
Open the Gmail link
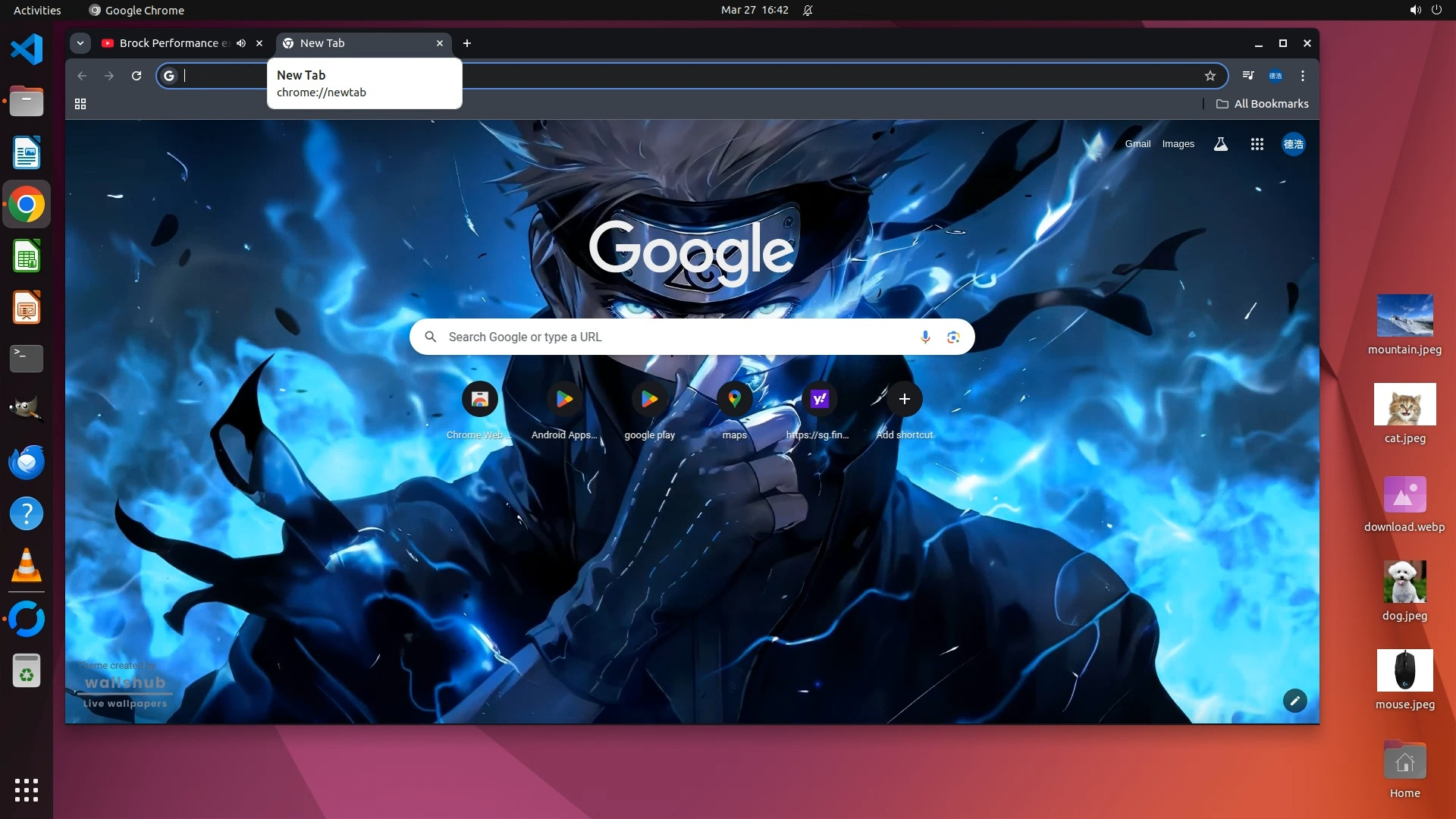point(1137,144)
